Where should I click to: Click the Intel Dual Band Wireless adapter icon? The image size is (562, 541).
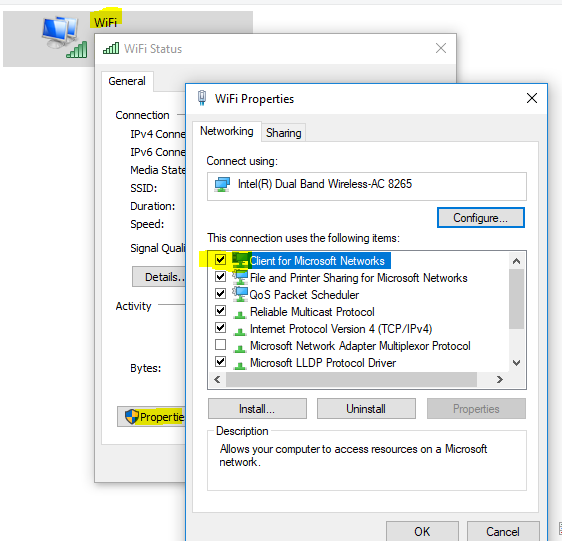[222, 185]
